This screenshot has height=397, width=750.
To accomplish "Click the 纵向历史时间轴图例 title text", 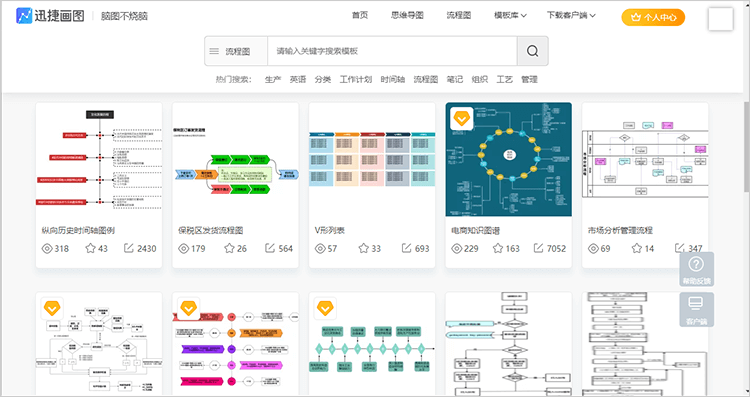I will tap(78, 231).
